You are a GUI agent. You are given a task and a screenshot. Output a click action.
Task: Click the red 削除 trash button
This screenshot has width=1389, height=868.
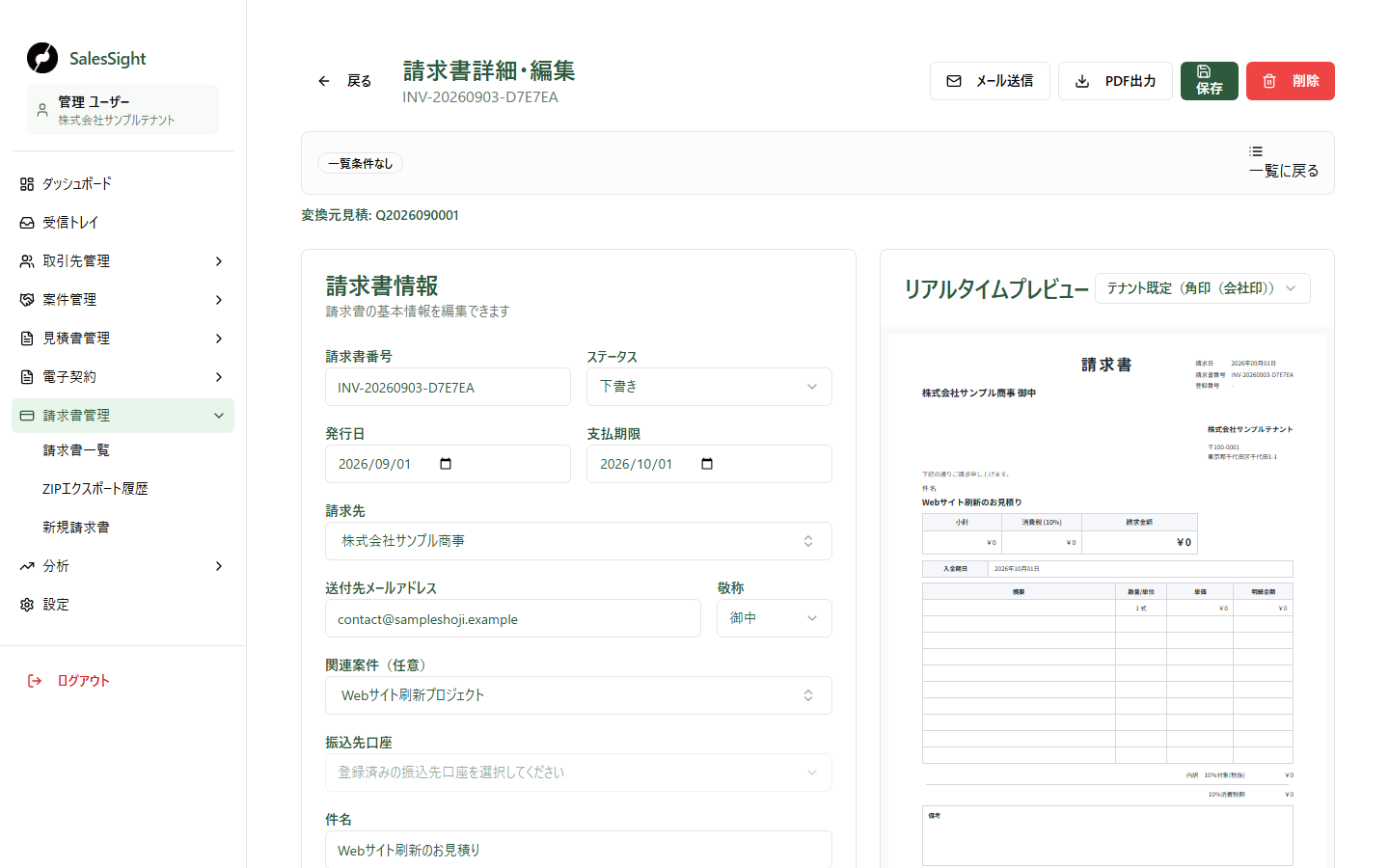[1291, 81]
